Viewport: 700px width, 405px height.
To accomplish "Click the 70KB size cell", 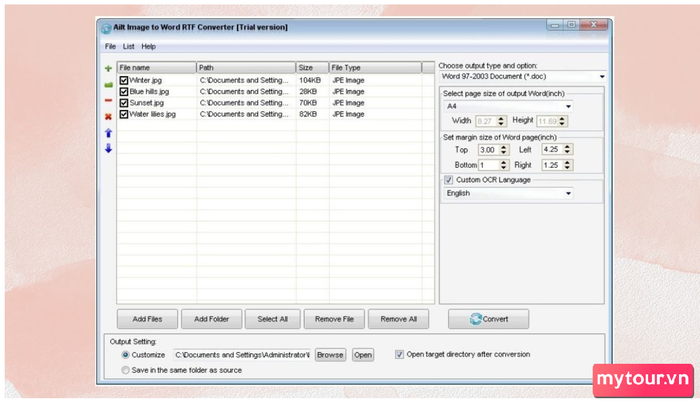I will point(308,103).
